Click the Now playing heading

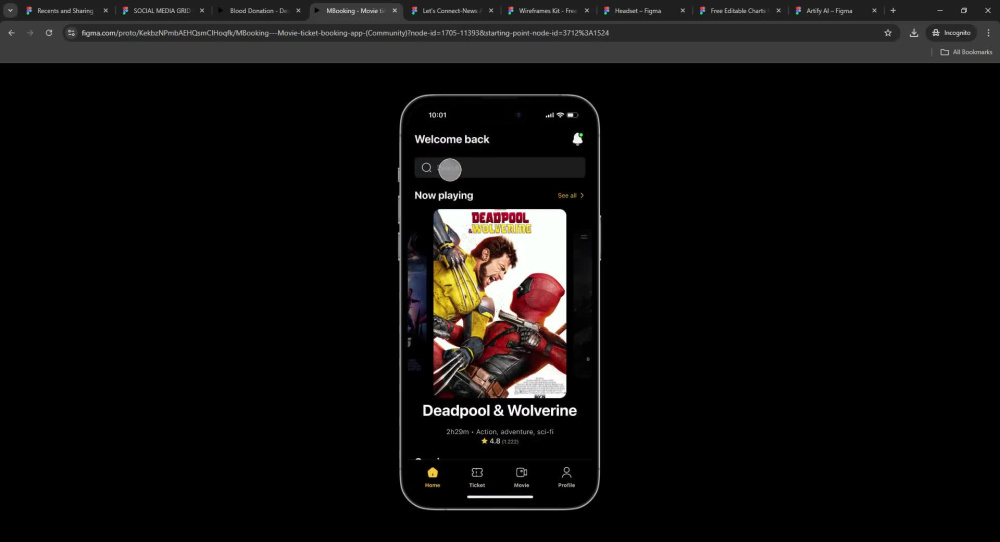(444, 196)
